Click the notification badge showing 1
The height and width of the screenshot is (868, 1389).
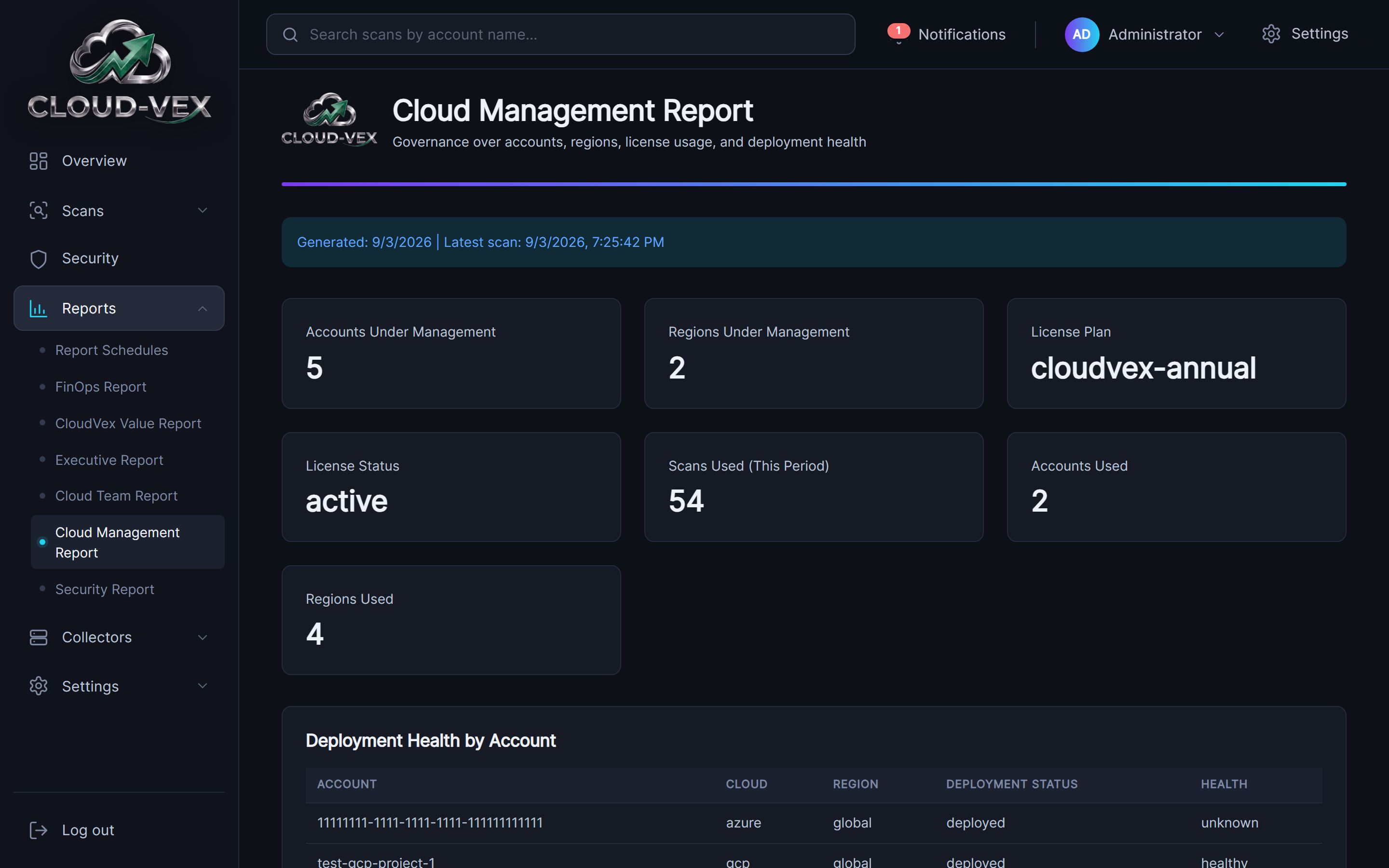[898, 30]
